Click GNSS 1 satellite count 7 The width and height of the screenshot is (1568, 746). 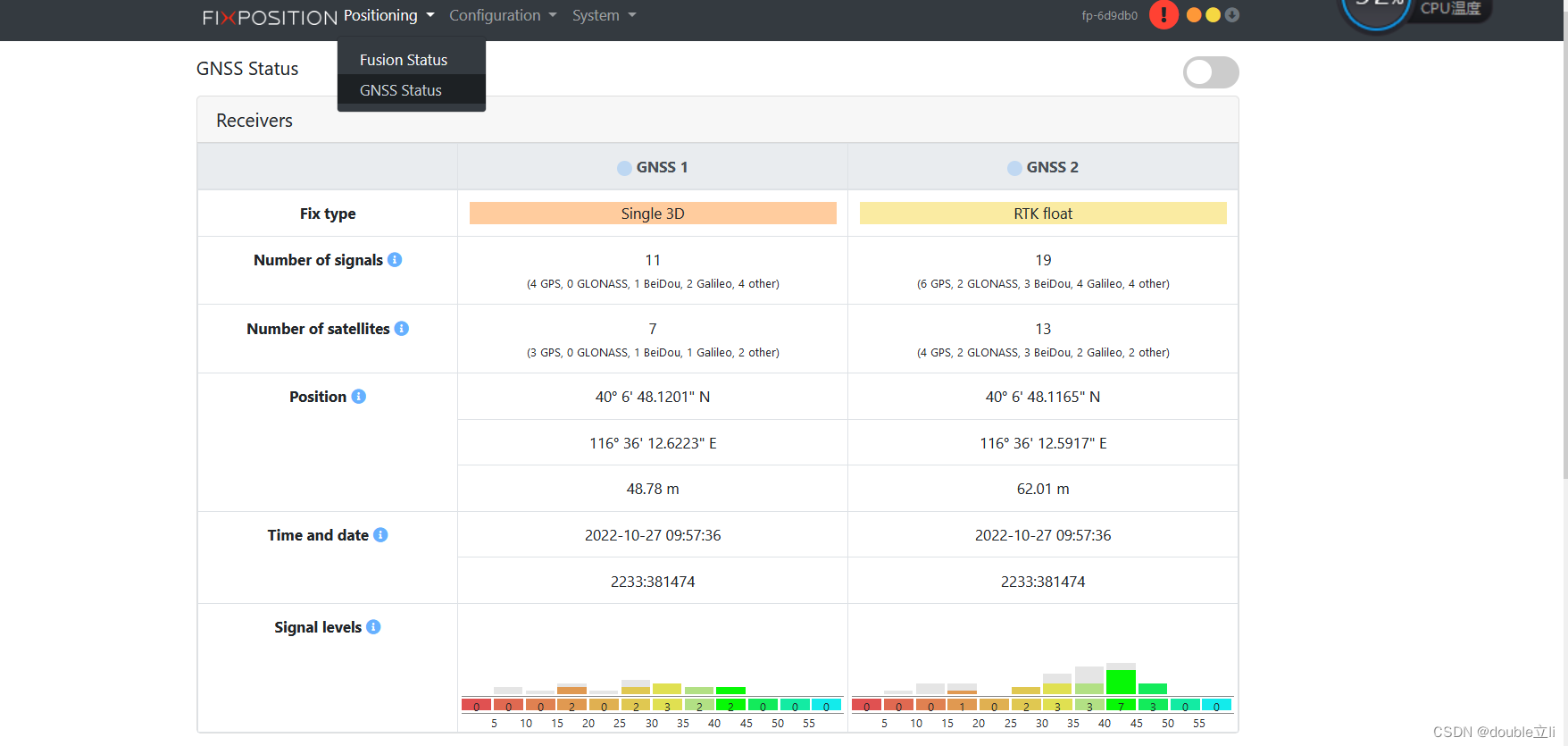coord(653,329)
